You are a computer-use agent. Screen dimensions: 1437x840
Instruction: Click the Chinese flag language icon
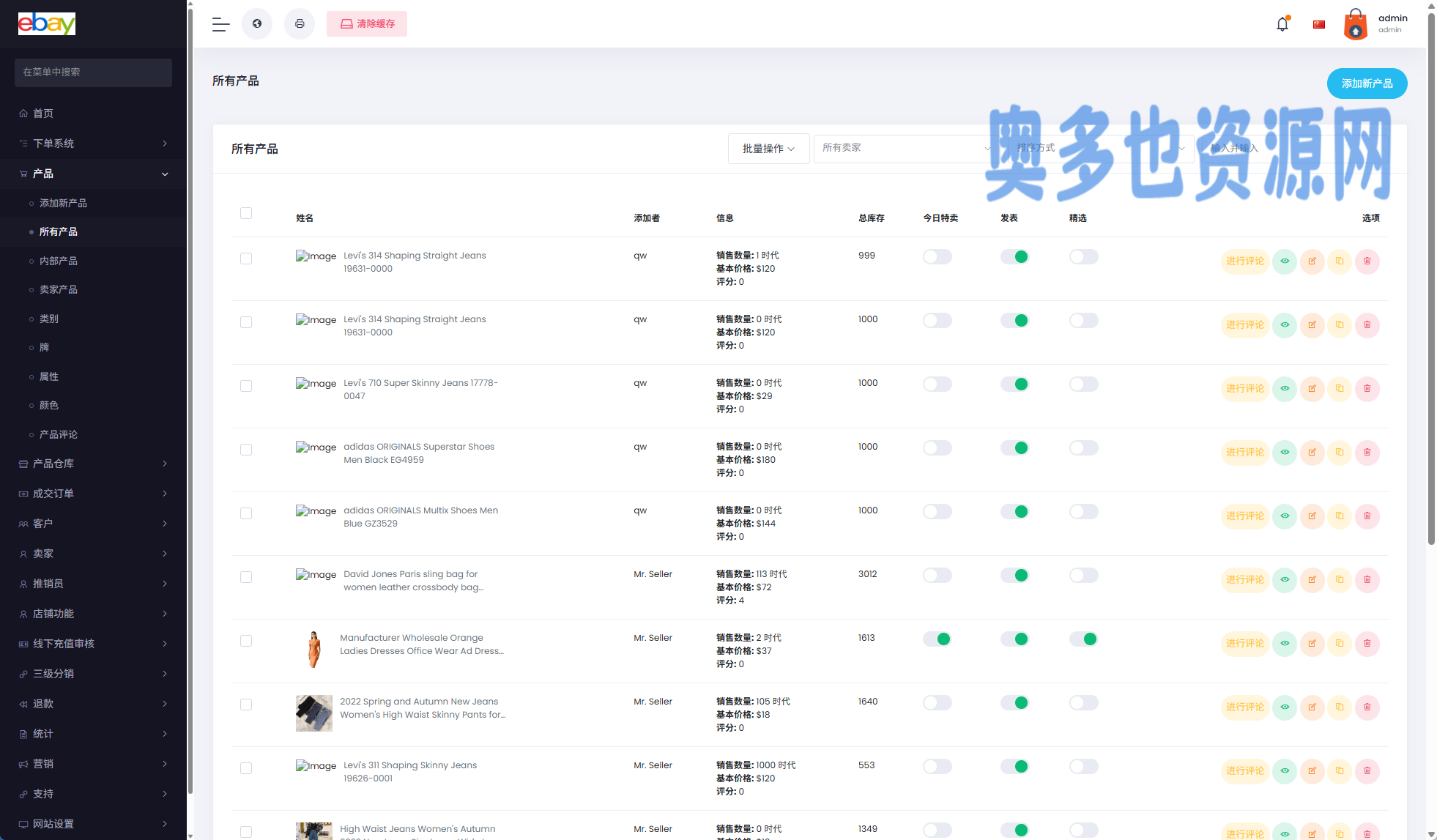1319,24
